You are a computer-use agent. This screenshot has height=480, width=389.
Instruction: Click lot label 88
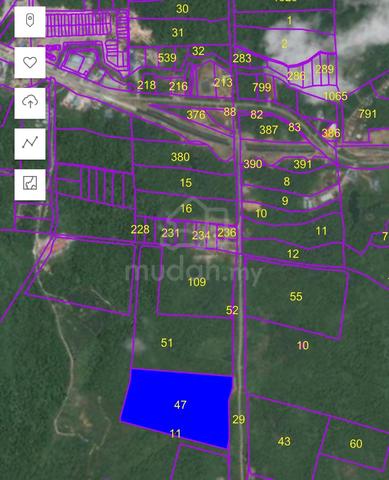point(230,112)
